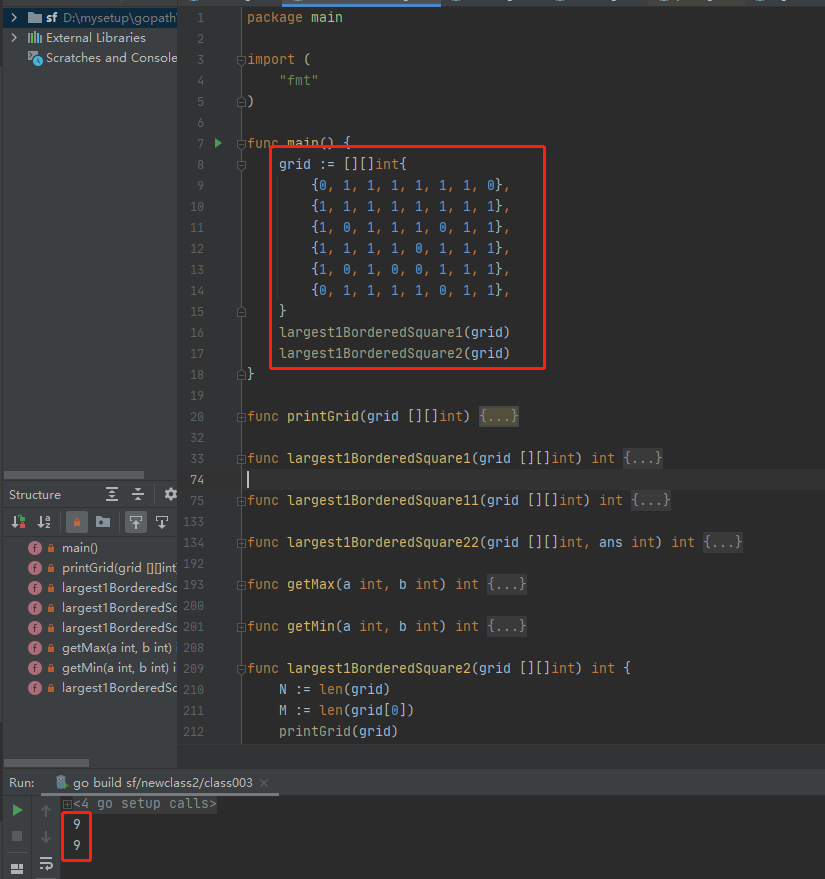Click restore layout icon in Run panel
The height and width of the screenshot is (879, 825).
(17, 868)
